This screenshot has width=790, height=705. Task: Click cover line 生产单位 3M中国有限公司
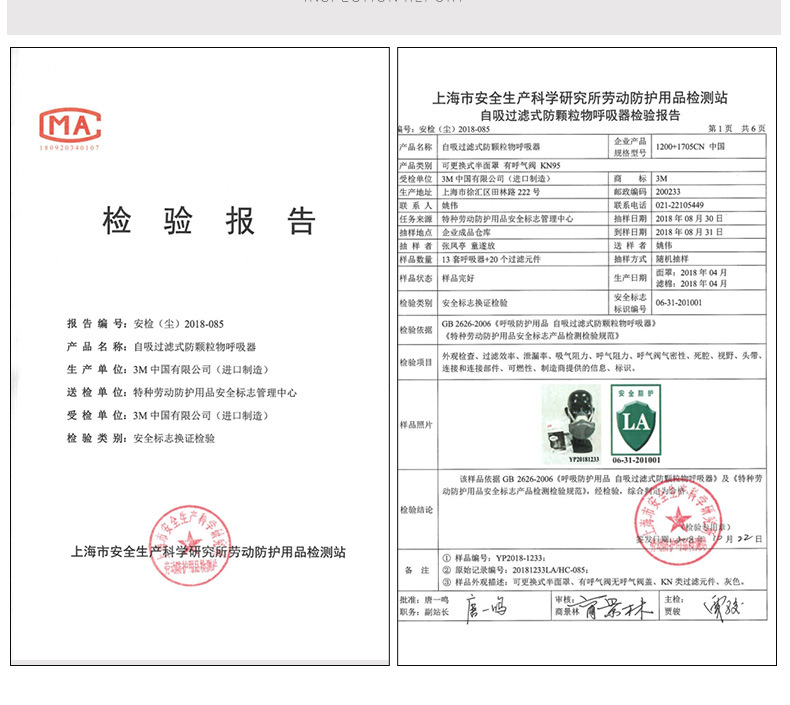point(168,369)
